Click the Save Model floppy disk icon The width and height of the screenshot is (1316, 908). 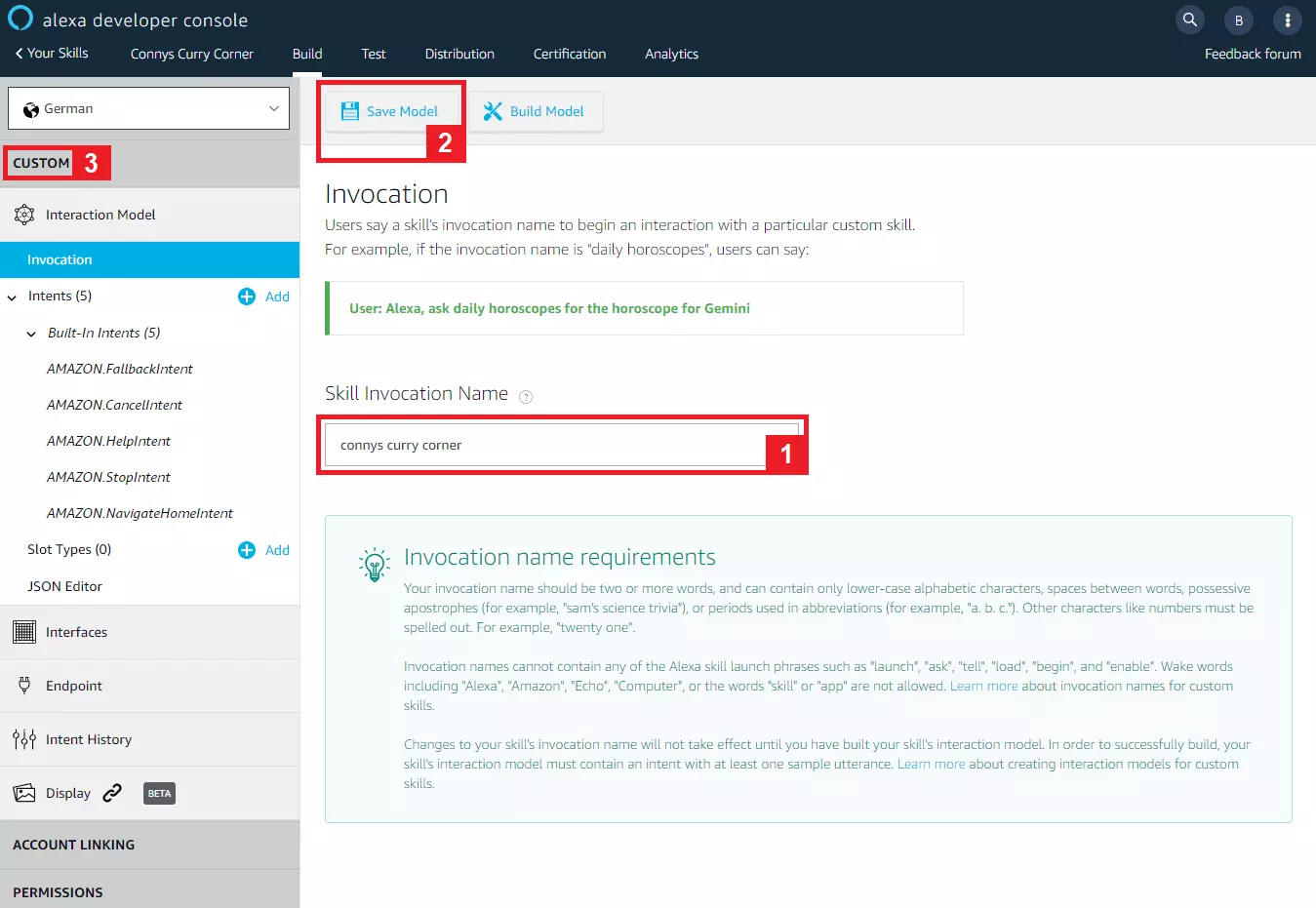(x=349, y=111)
